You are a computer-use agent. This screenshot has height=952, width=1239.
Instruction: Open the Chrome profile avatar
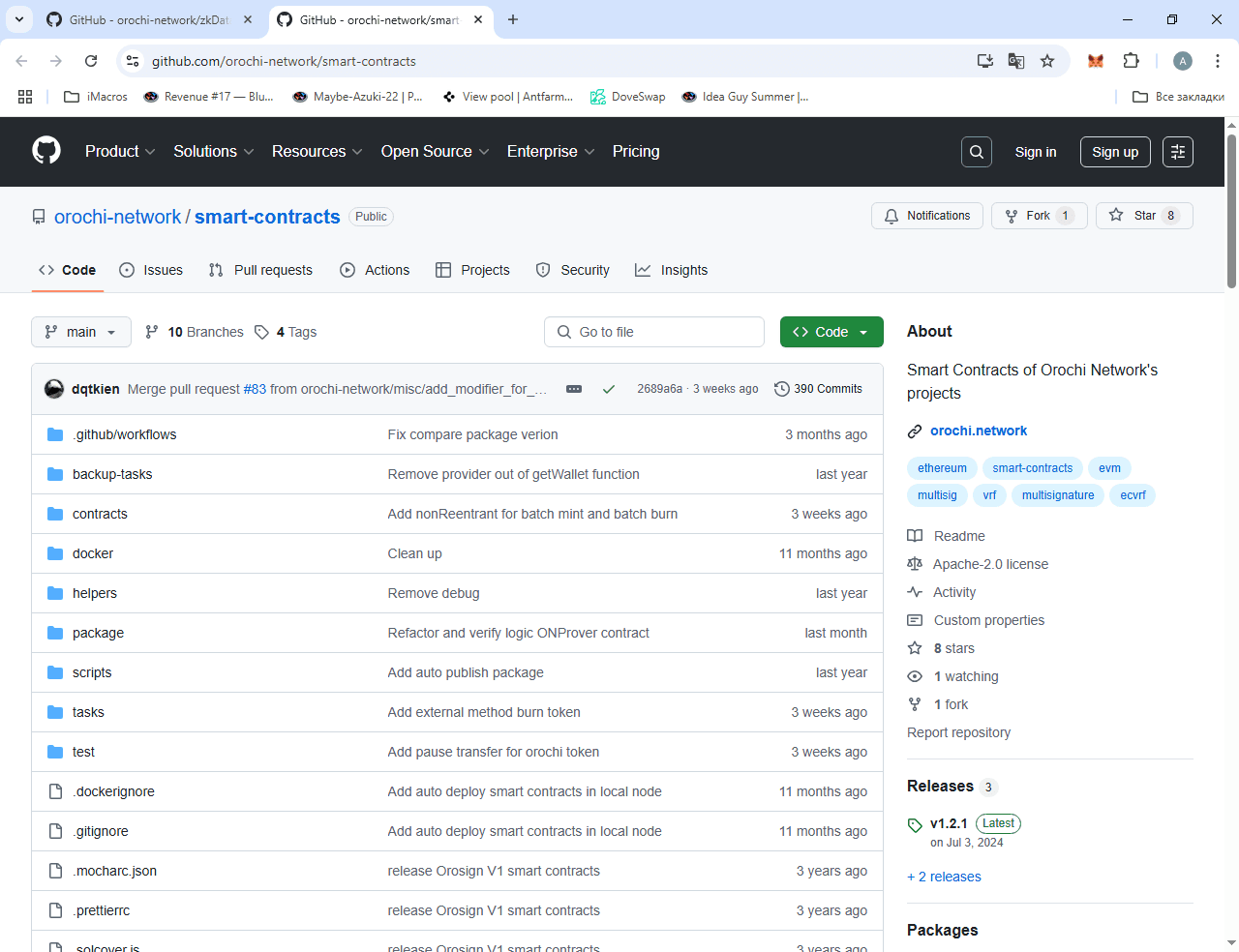[1183, 61]
